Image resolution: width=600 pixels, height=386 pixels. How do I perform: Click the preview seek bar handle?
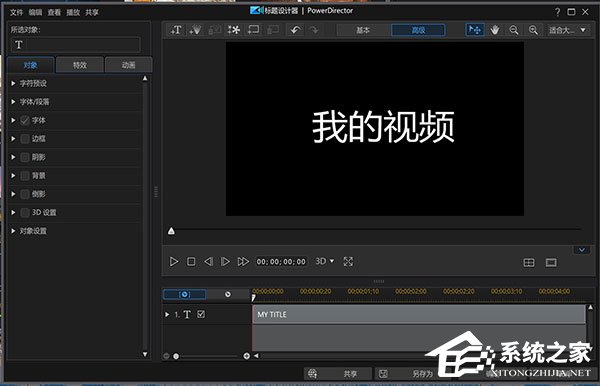click(171, 231)
